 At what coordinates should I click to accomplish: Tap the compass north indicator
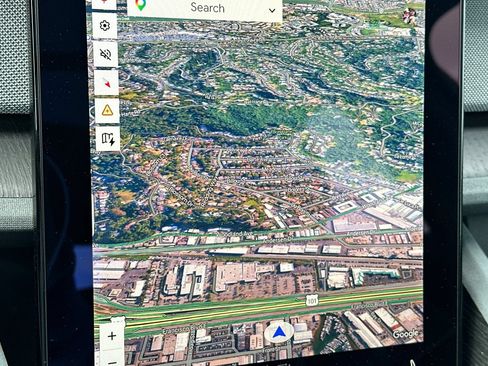coord(107,82)
